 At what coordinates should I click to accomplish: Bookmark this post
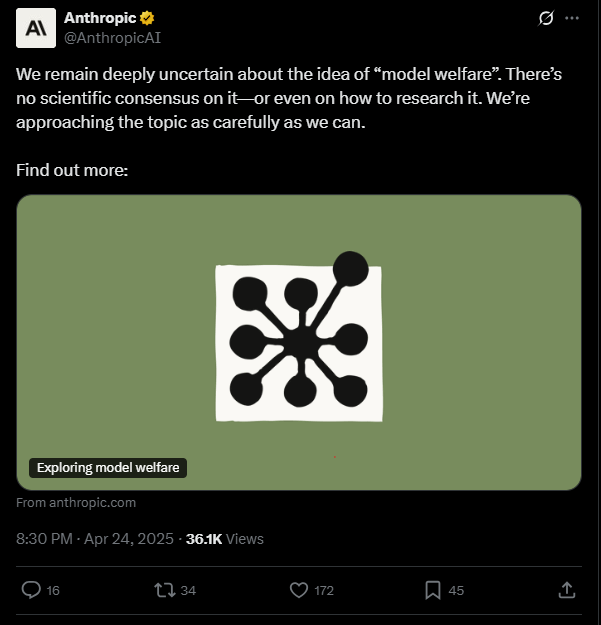(432, 590)
